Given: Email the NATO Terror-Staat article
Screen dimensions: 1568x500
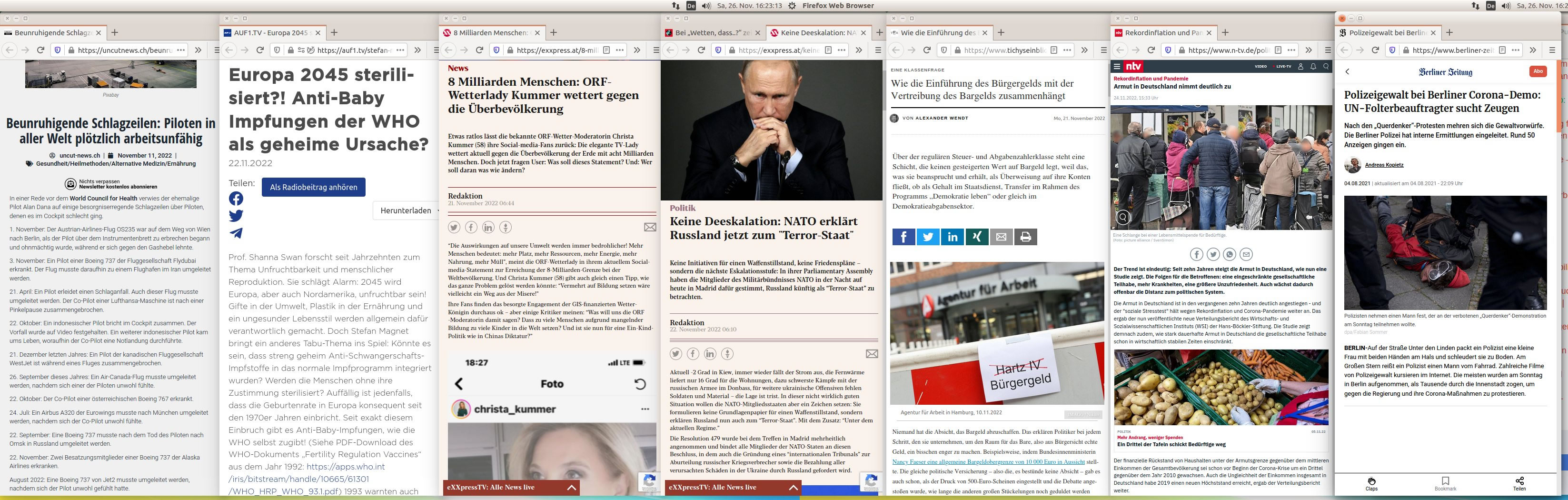Looking at the screenshot, I should click(872, 354).
